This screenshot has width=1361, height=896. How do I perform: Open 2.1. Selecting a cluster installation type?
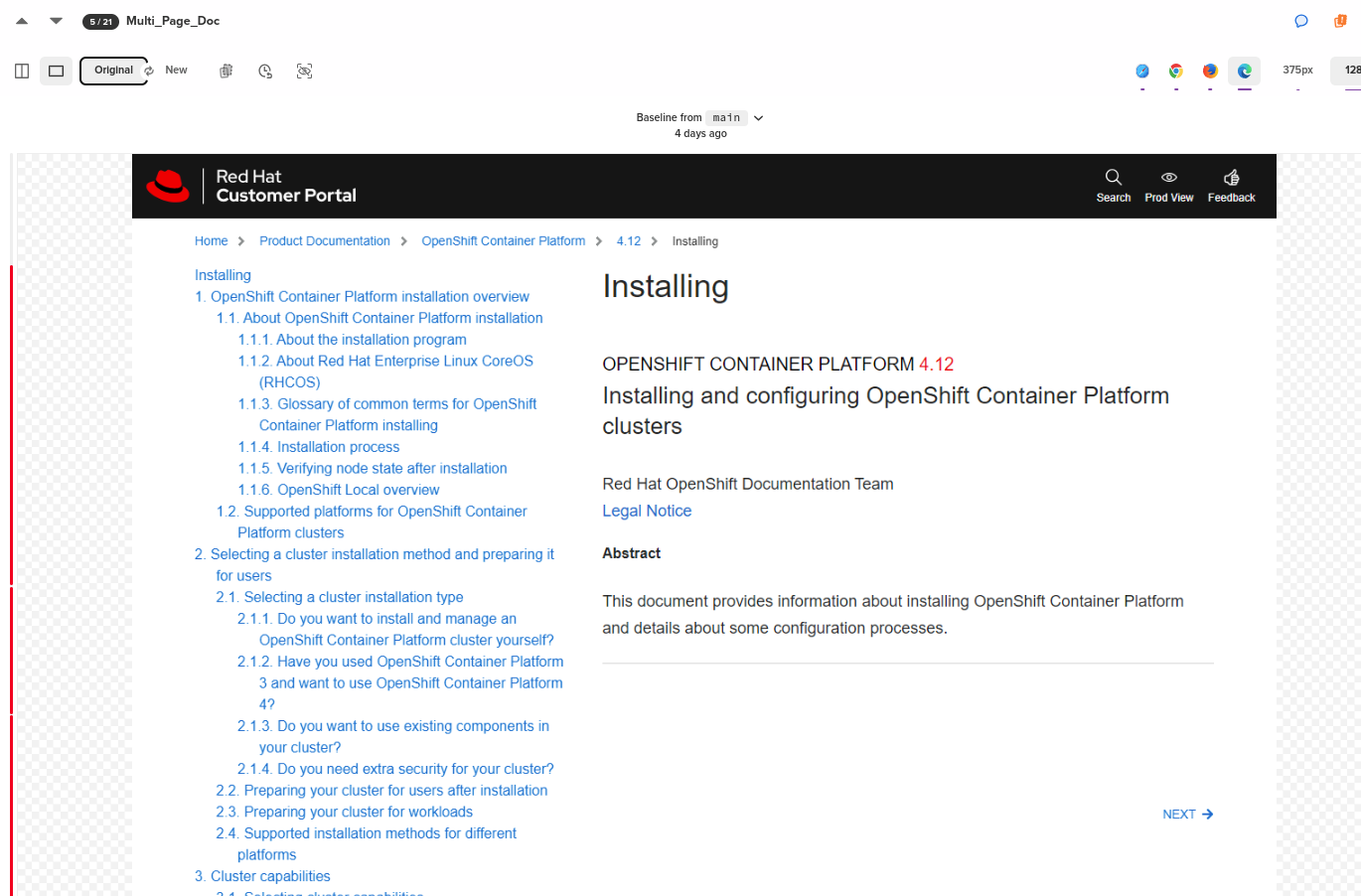(x=340, y=597)
